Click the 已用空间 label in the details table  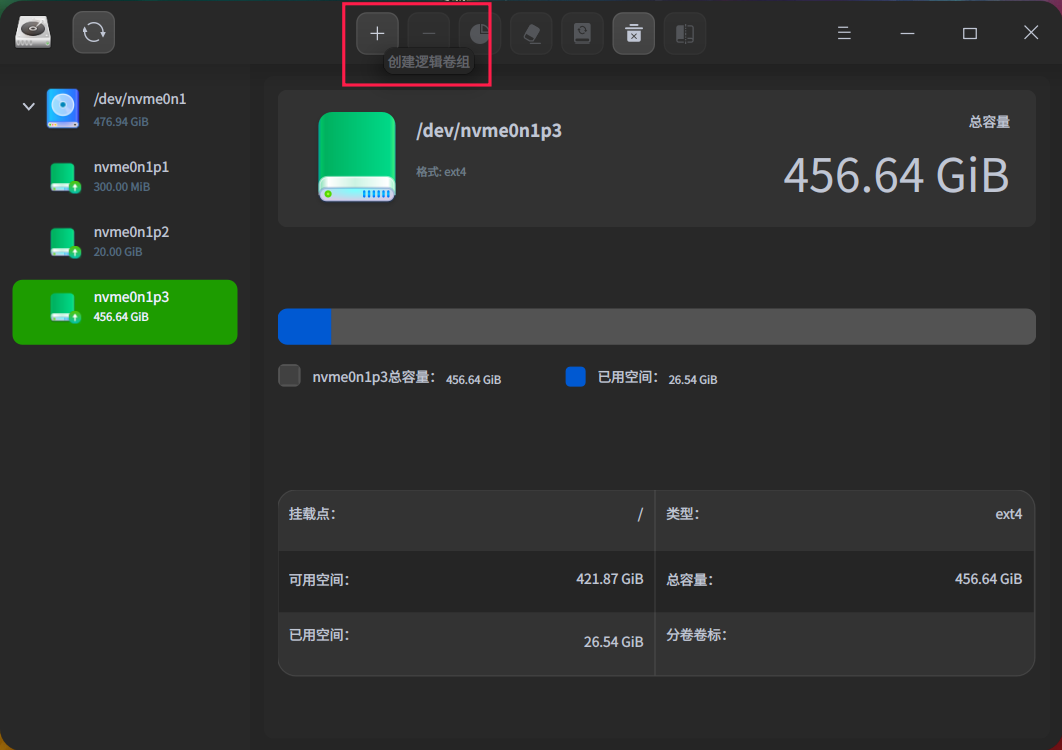pyautogui.click(x=319, y=635)
